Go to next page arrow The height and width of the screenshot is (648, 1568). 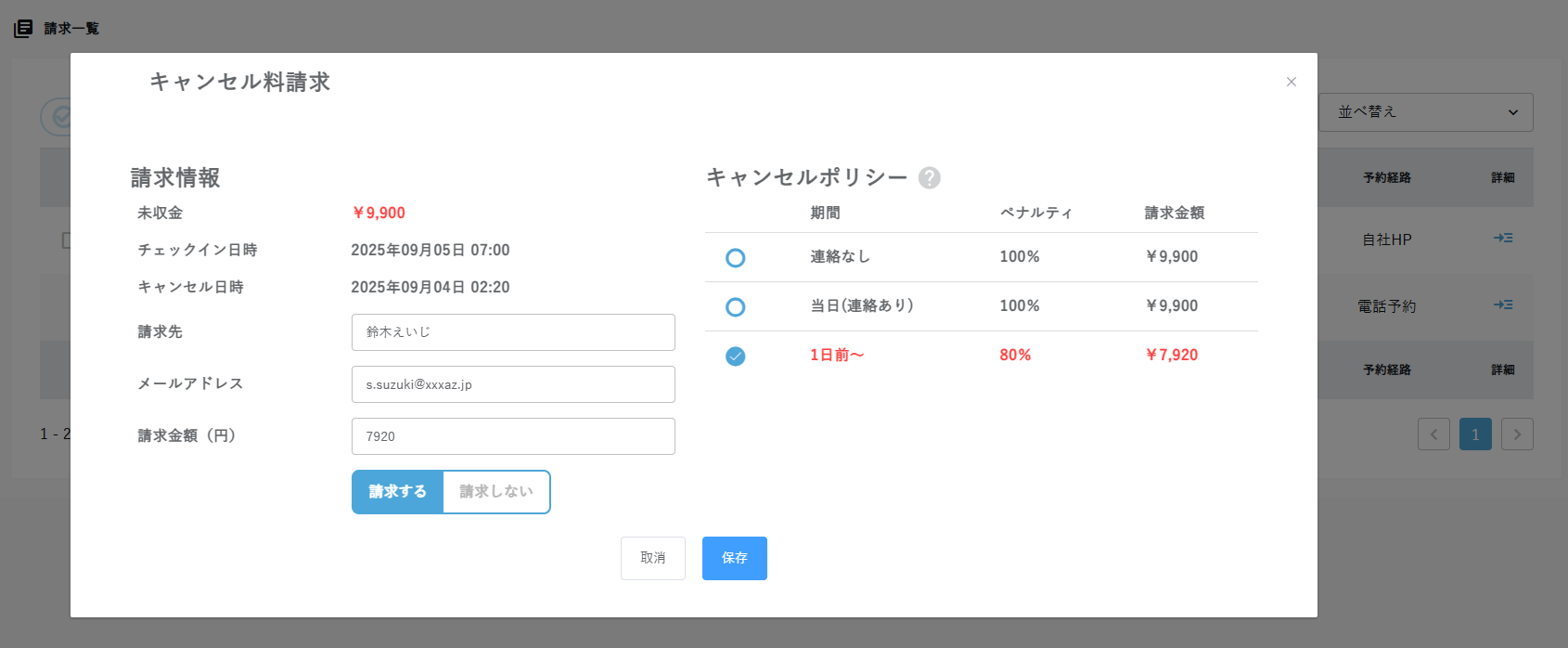pyautogui.click(x=1517, y=434)
